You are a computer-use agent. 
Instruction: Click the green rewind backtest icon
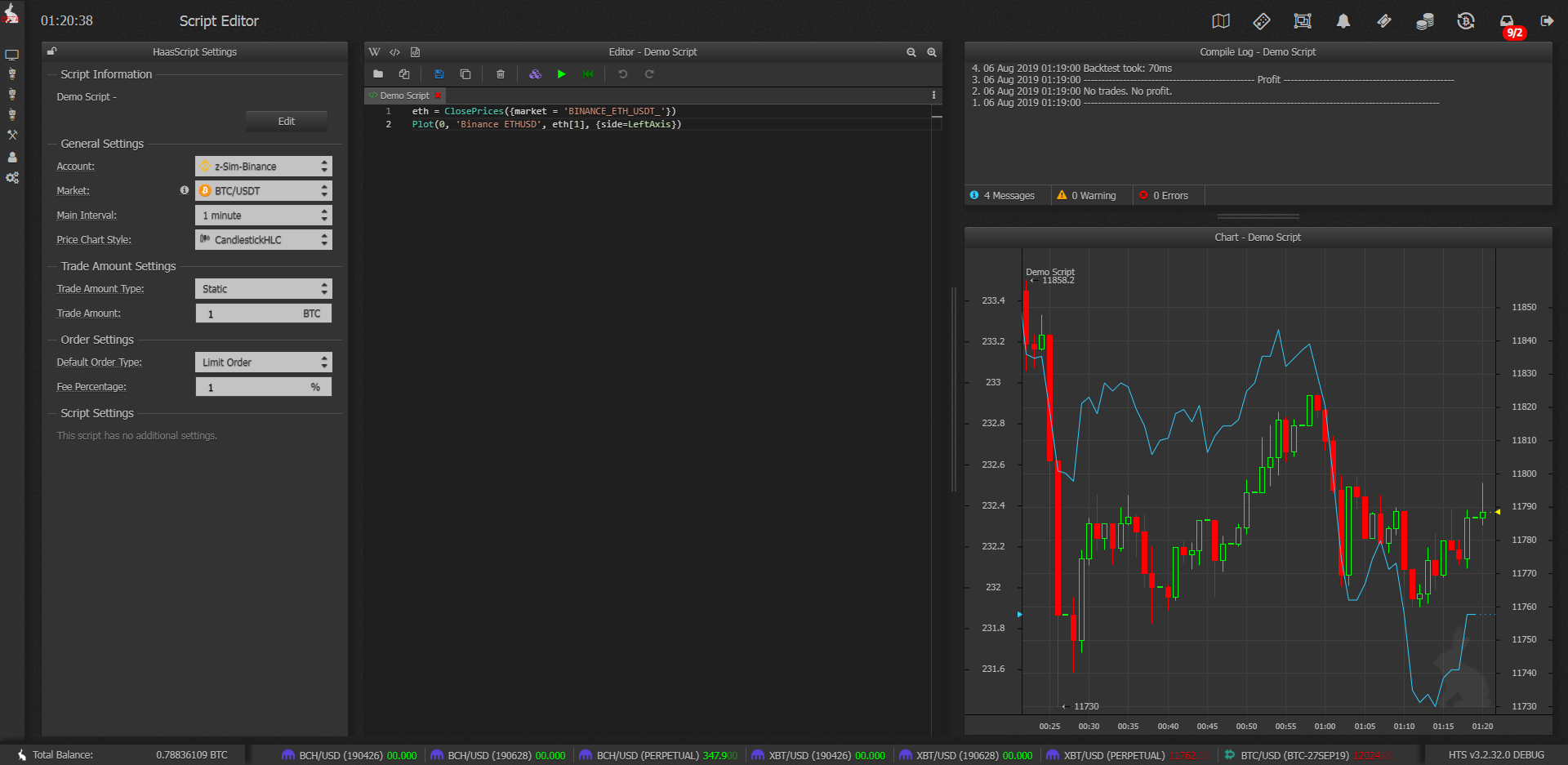pos(588,74)
